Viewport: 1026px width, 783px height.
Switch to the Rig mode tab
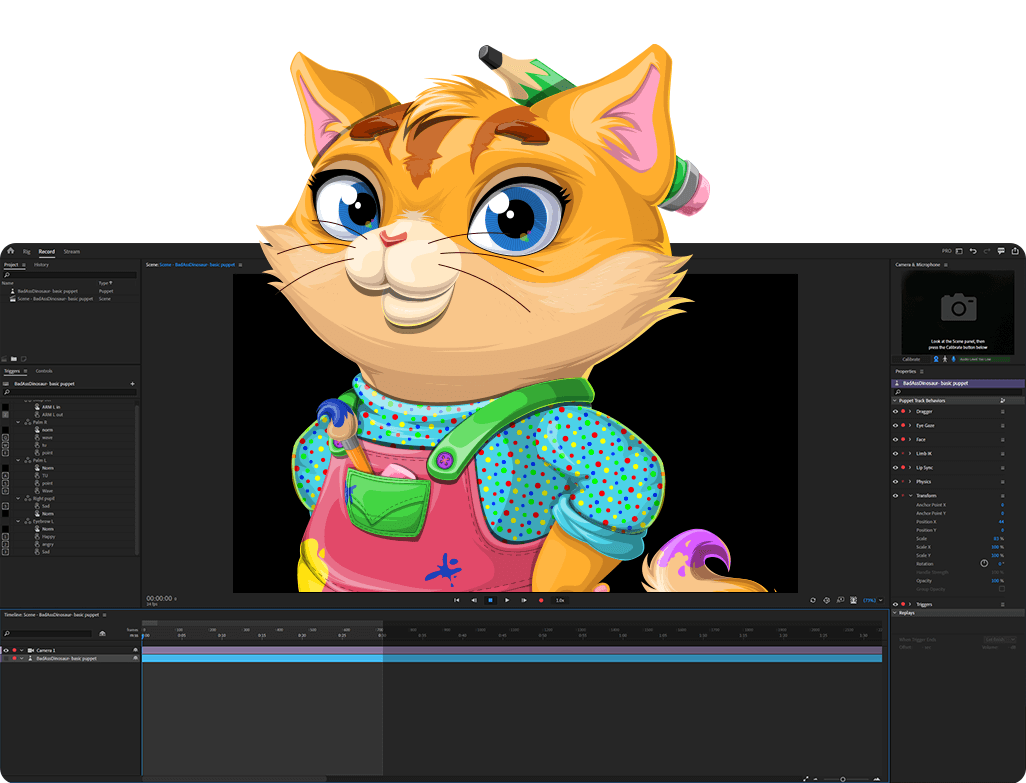[27, 251]
